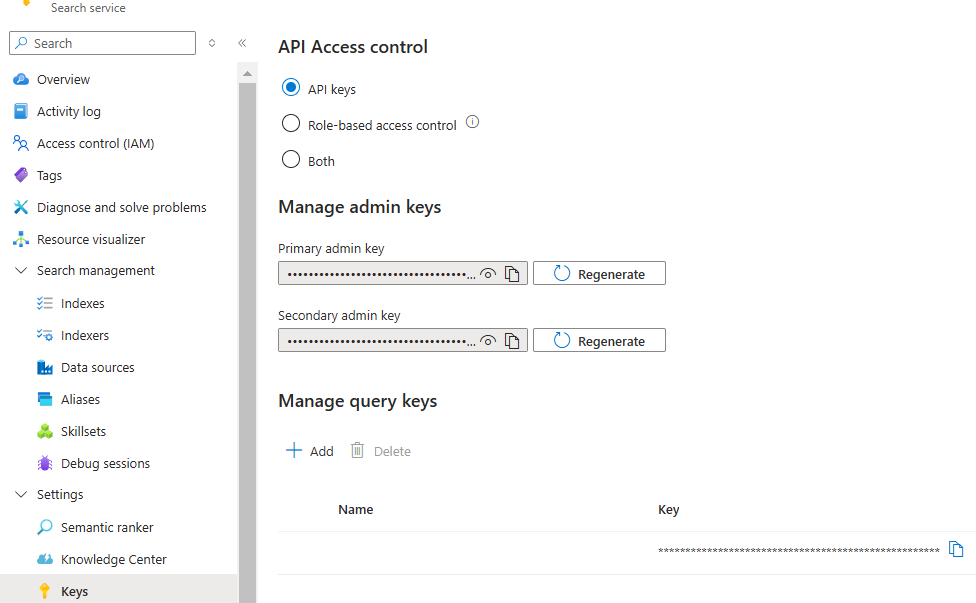976x603 pixels.
Task: Click the Resource visualizer icon
Action: pos(21,240)
